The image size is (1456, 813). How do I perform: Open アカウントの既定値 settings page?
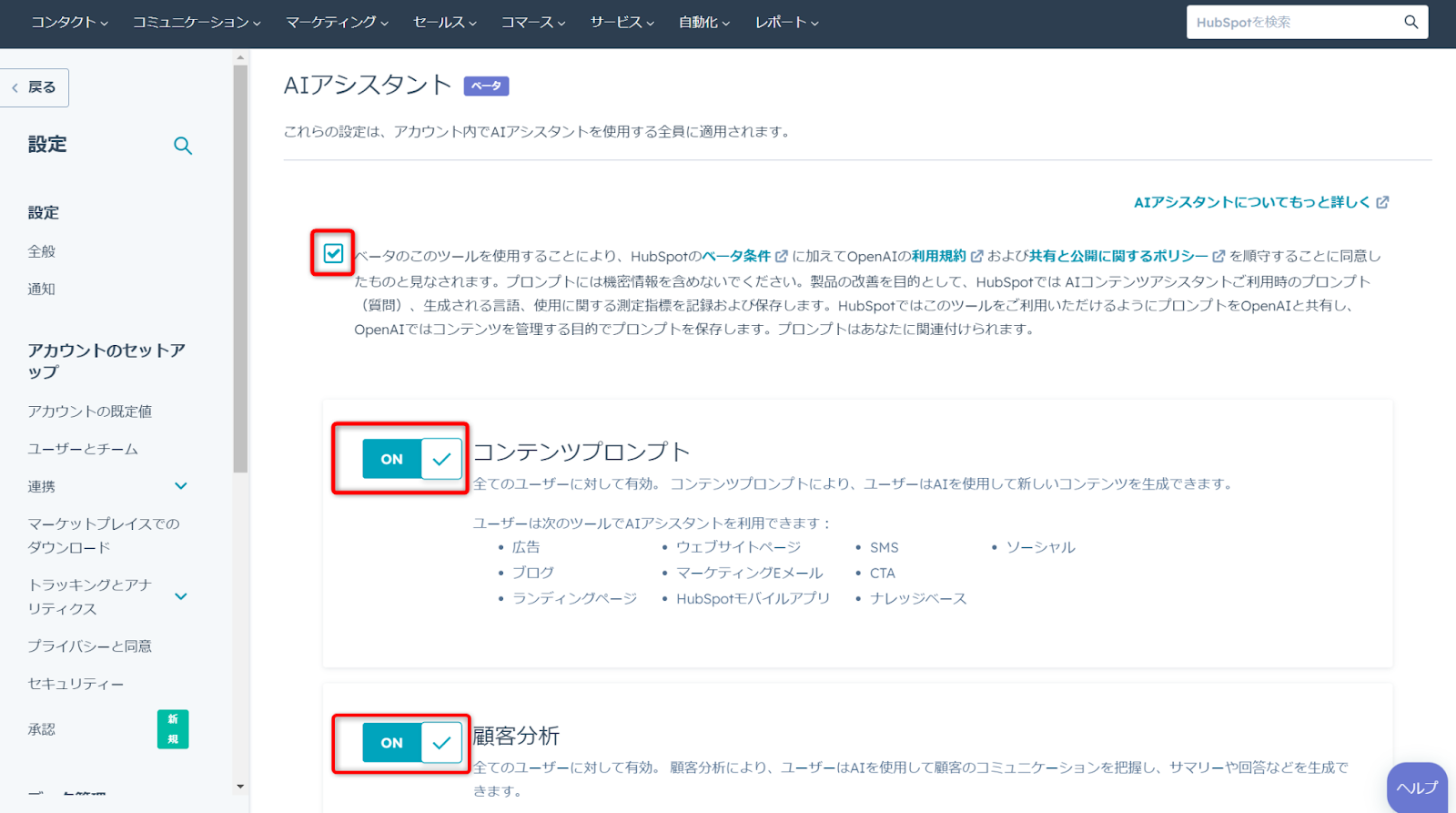point(90,412)
